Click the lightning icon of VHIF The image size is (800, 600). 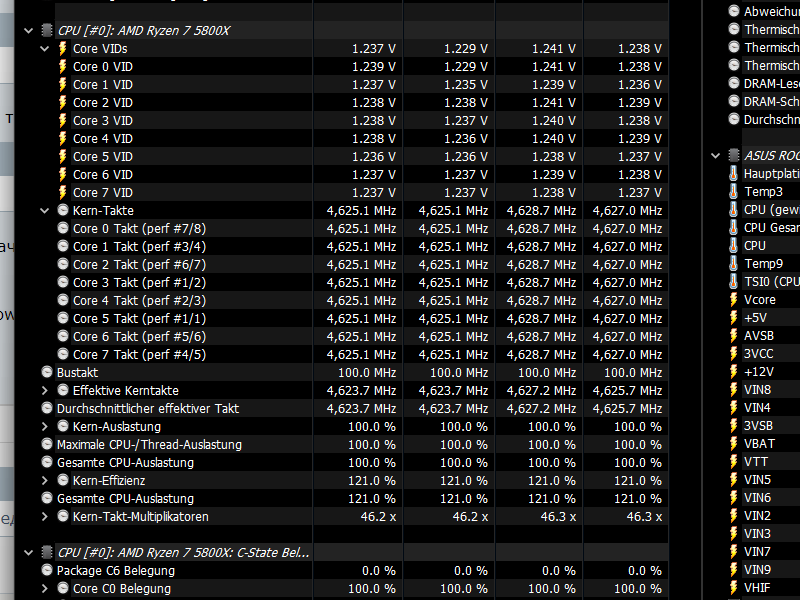tap(734, 587)
